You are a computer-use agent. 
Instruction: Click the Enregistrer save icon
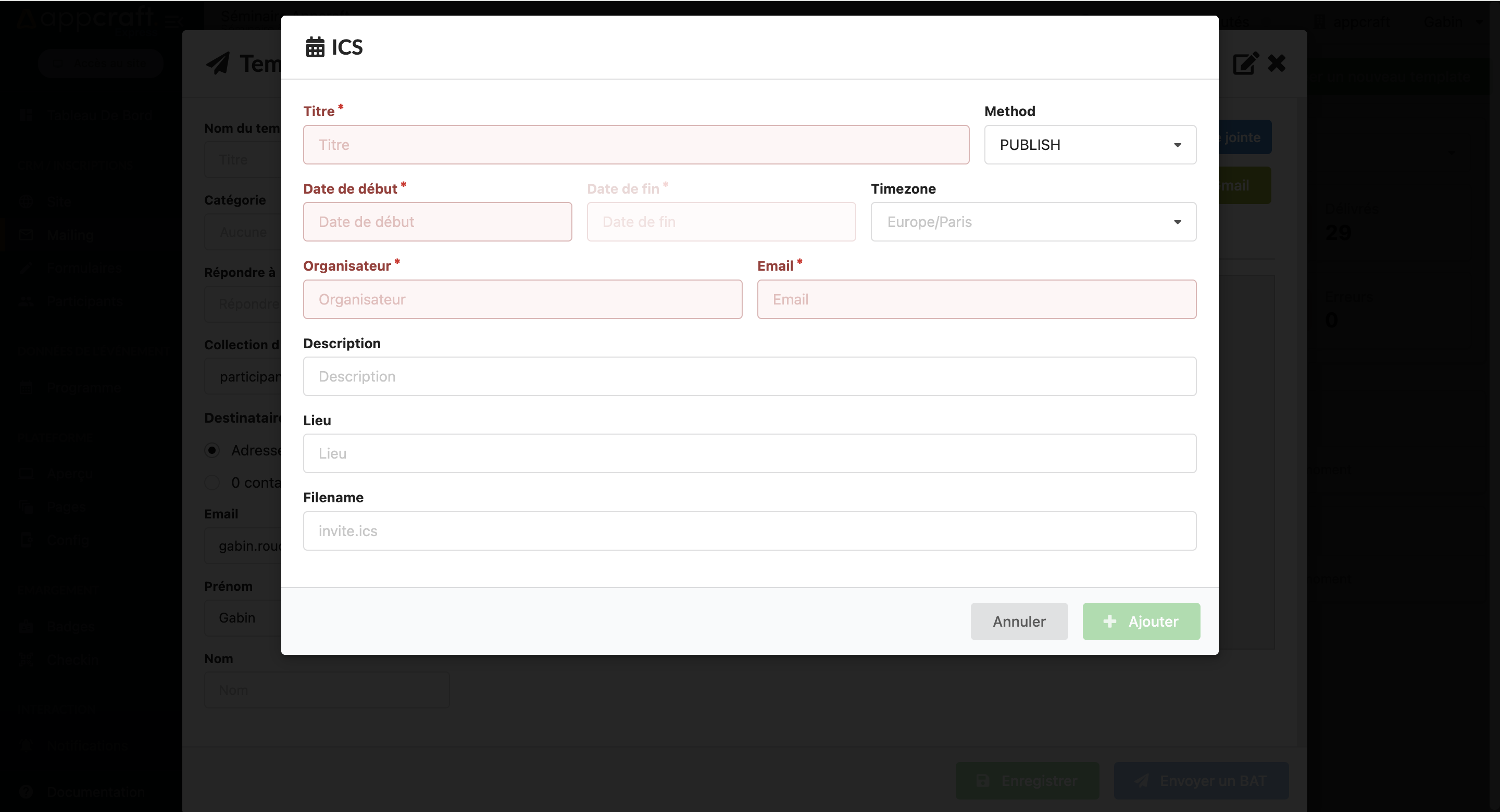983,781
